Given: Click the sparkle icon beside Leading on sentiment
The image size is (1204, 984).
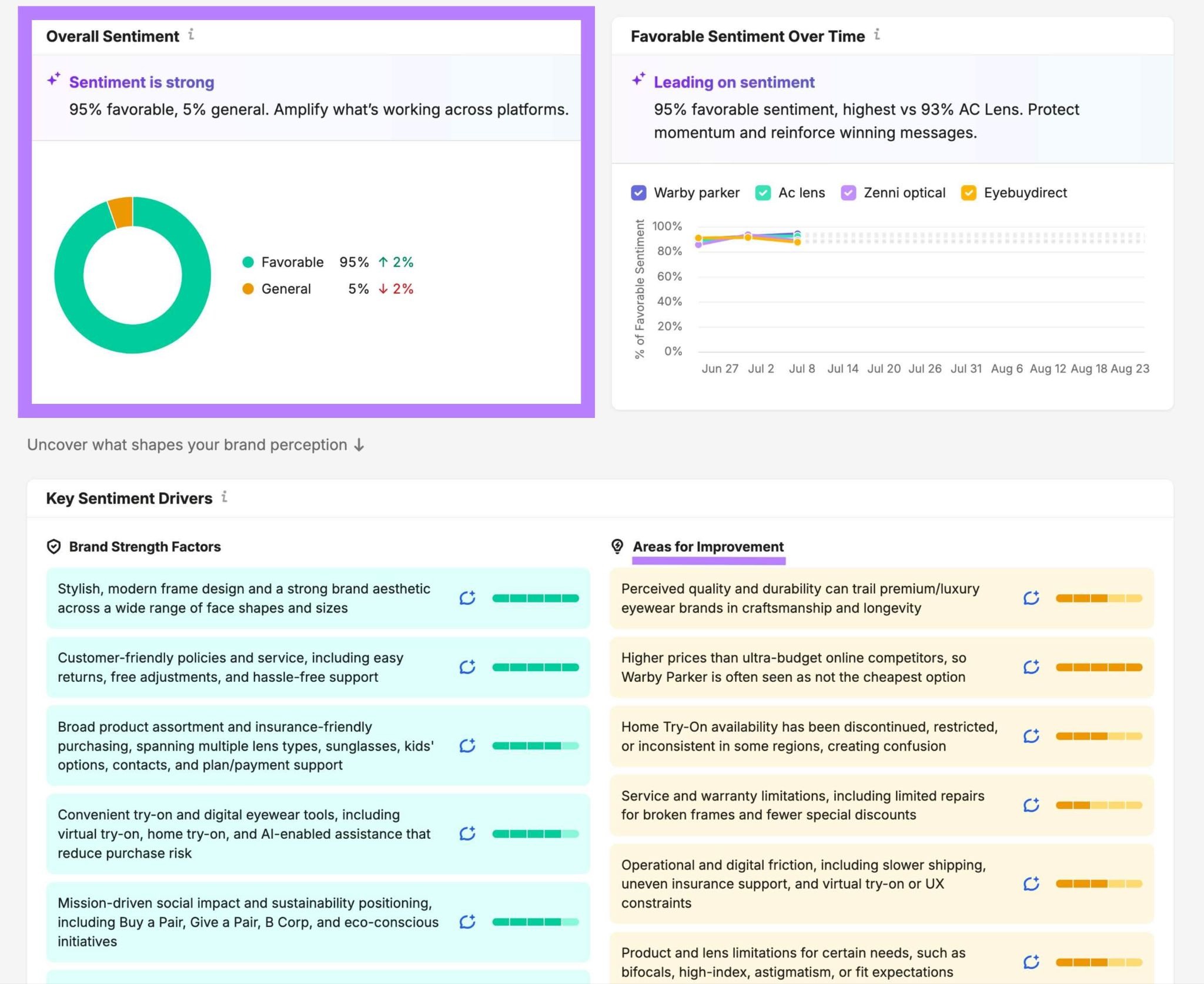Looking at the screenshot, I should click(638, 79).
